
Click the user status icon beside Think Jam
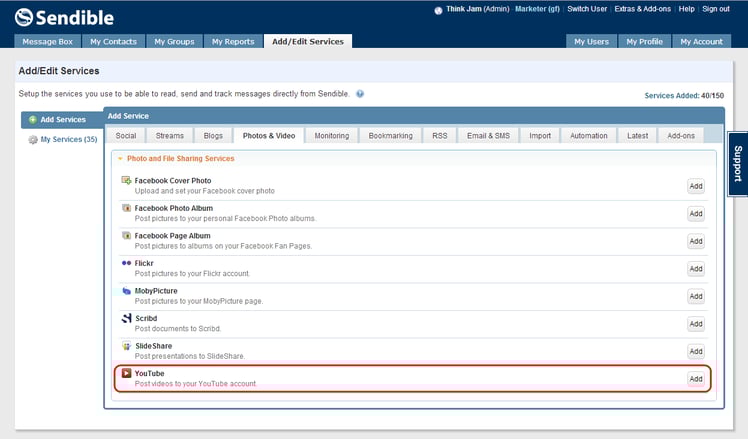[438, 10]
